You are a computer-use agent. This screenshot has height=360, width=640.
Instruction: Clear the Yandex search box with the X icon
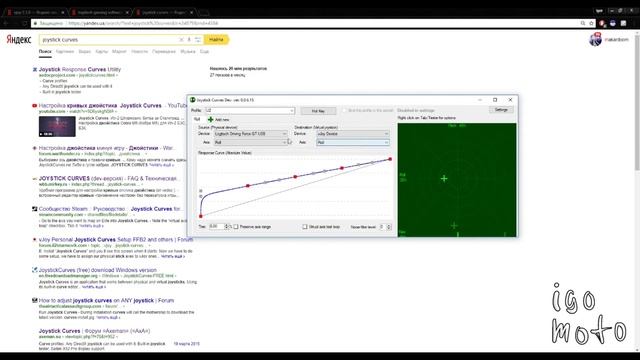pos(181,40)
